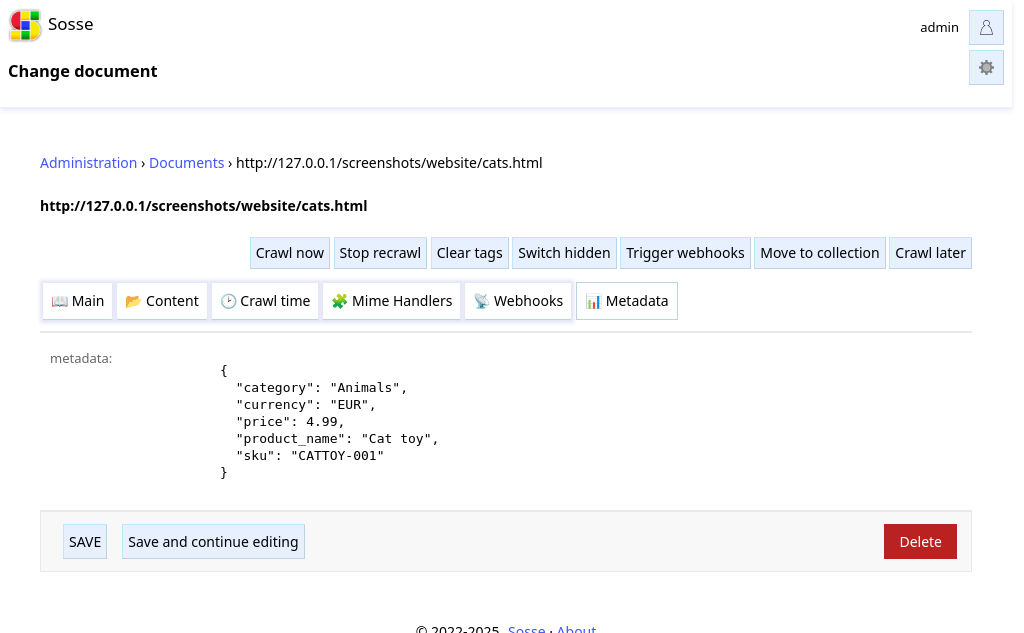Viewport: 1024px width, 633px height.
Task: Click the Sosse logo icon
Action: 25,25
